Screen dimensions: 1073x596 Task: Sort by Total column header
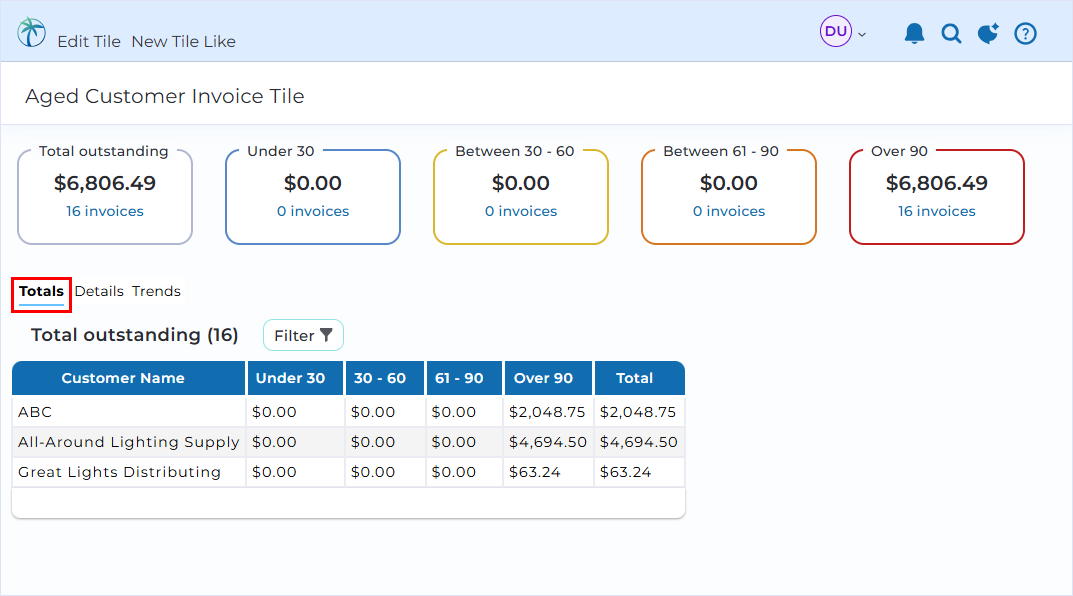pyautogui.click(x=639, y=378)
